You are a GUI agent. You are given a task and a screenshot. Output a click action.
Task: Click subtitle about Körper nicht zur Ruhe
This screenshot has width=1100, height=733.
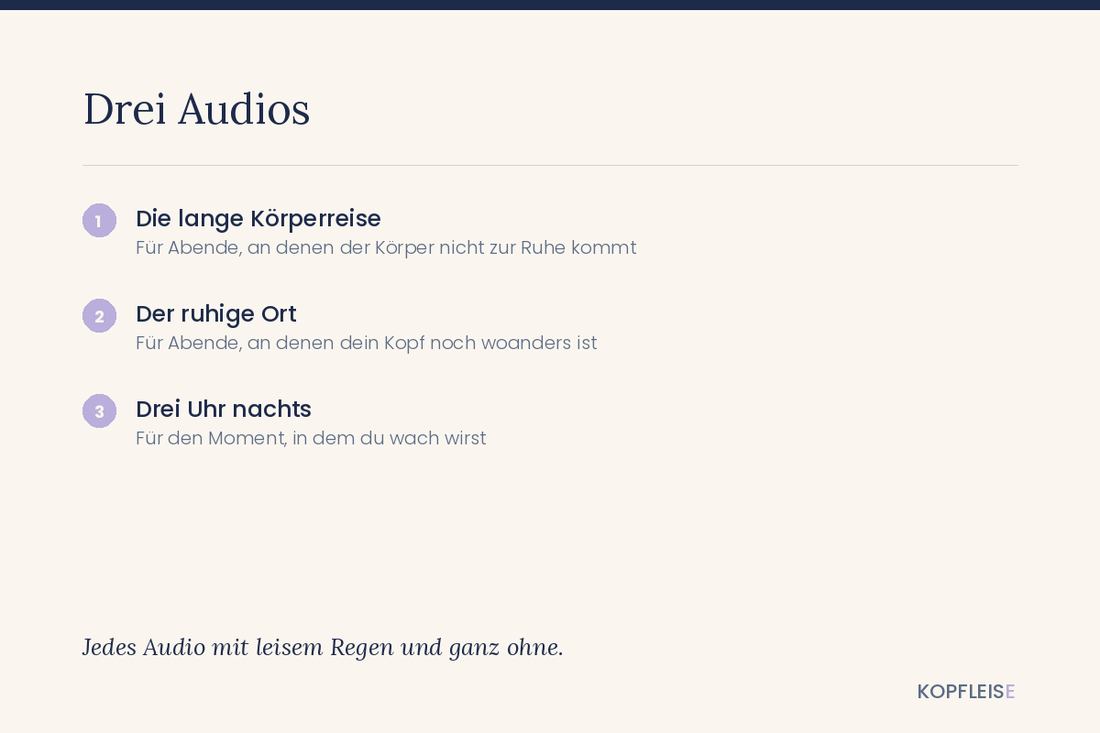[386, 248]
